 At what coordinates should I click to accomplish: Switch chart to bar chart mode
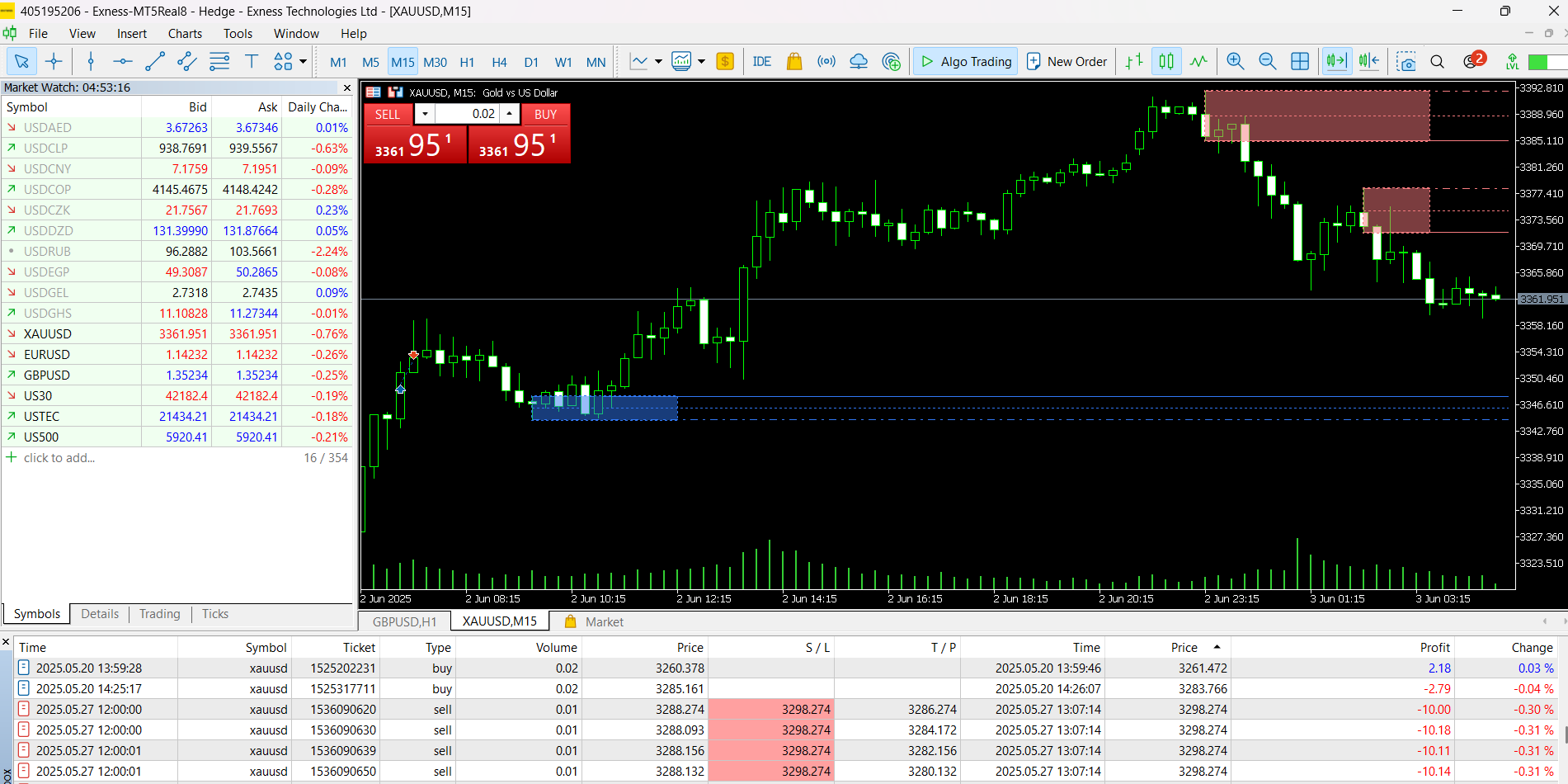pyautogui.click(x=1134, y=62)
